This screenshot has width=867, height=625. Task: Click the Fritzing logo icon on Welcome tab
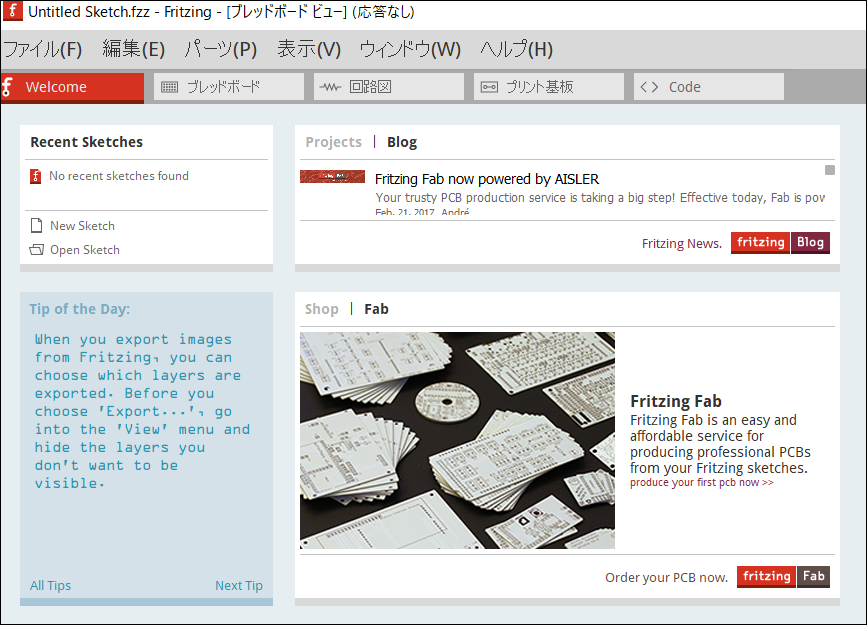[x=7, y=87]
